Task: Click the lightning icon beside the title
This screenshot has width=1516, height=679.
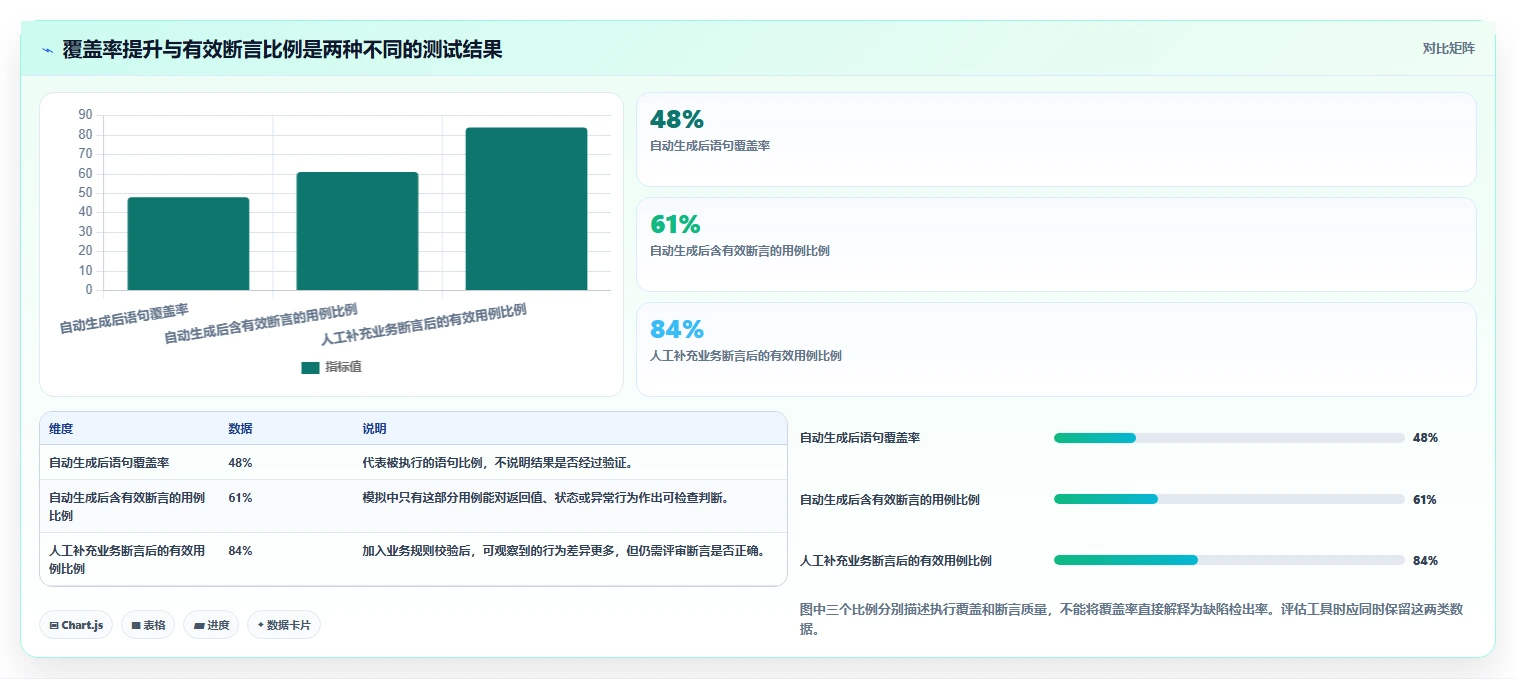Action: pyautogui.click(x=47, y=49)
